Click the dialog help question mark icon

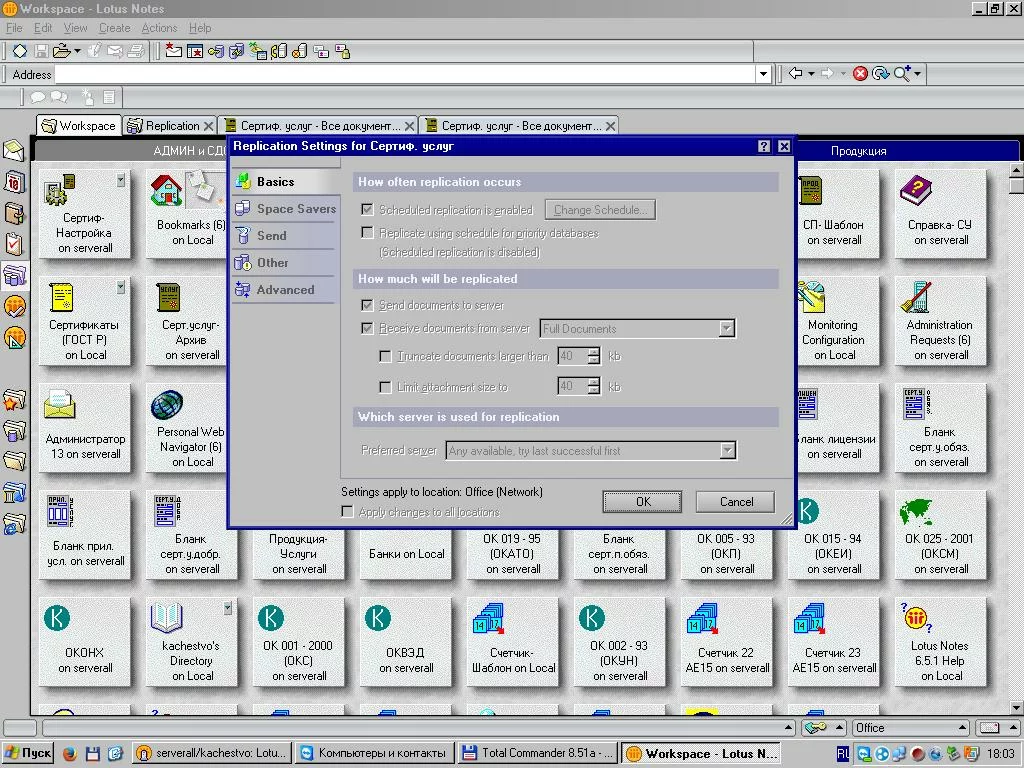[x=764, y=146]
